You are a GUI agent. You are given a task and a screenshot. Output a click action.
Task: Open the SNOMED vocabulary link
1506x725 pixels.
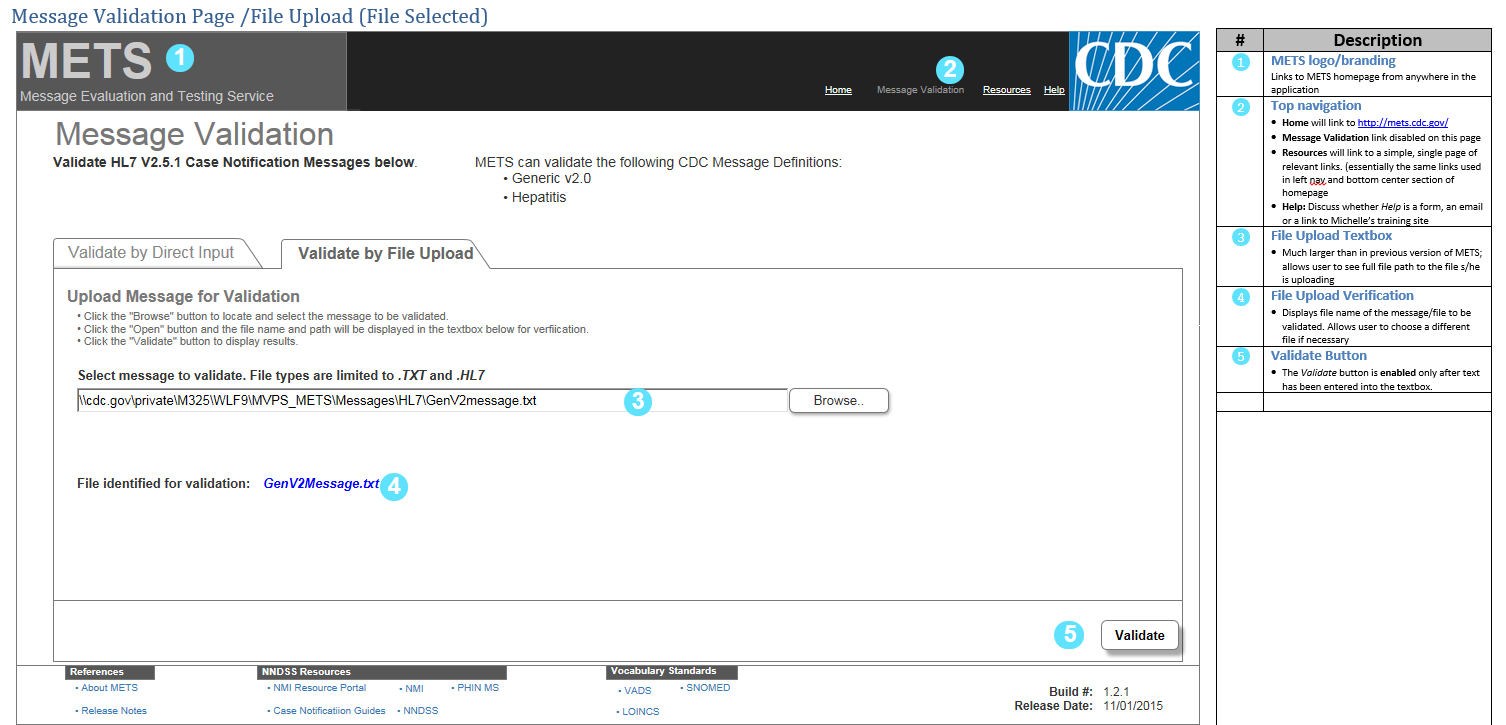(708, 688)
